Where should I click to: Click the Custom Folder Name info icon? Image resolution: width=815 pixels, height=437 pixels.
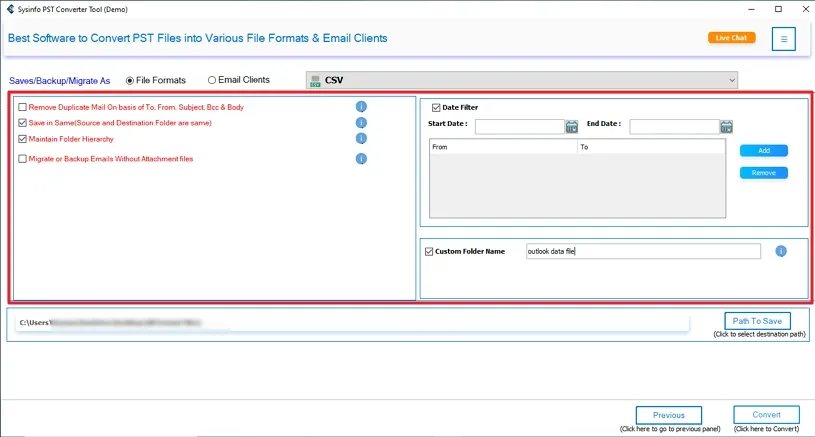781,251
